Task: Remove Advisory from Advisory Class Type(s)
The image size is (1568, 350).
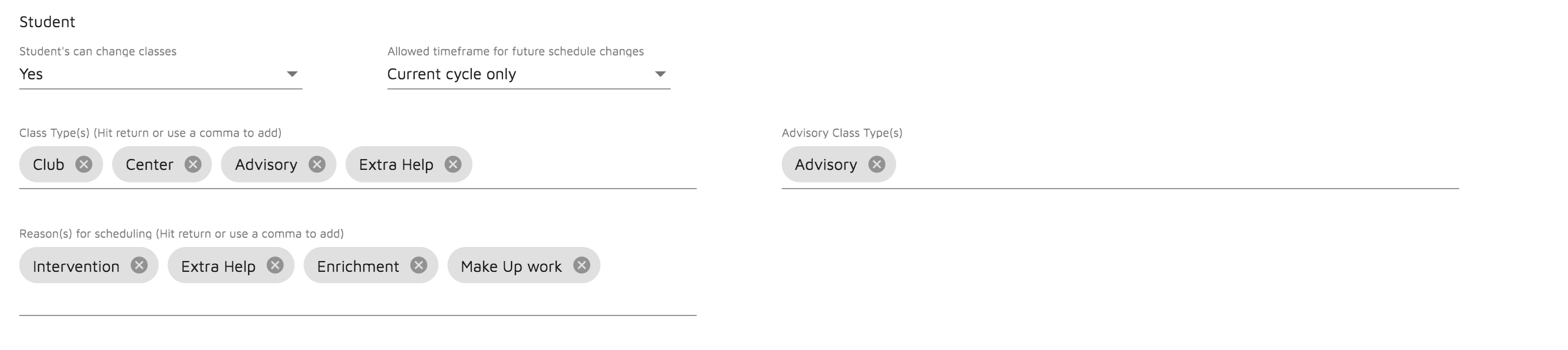Action: (x=876, y=164)
